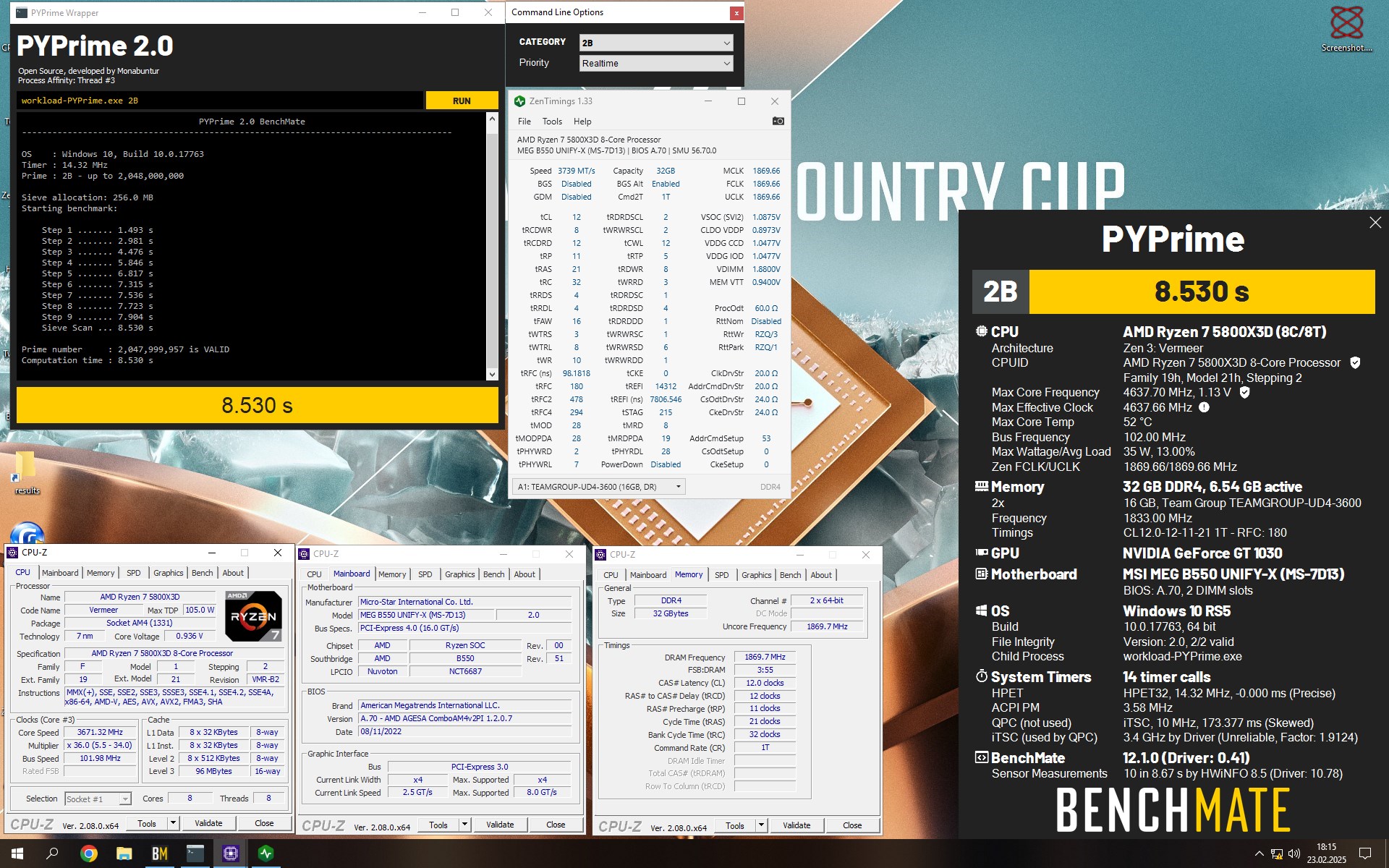Click Validate in the Memory CPU-Z window
This screenshot has width=1389, height=868.
[x=797, y=825]
